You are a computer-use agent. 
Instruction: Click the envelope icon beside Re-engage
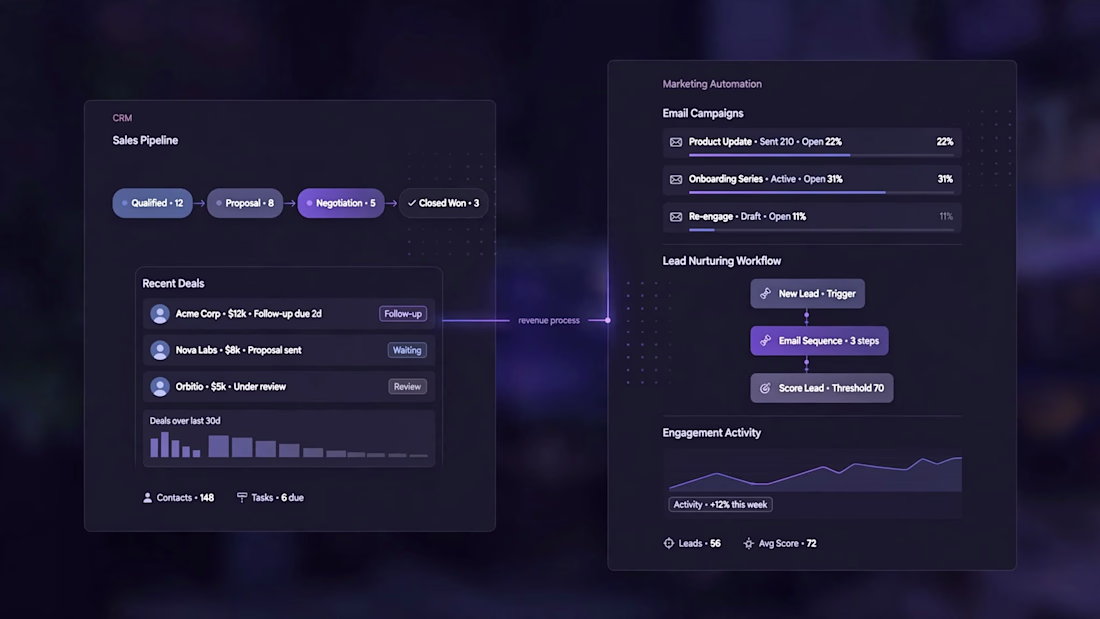676,217
